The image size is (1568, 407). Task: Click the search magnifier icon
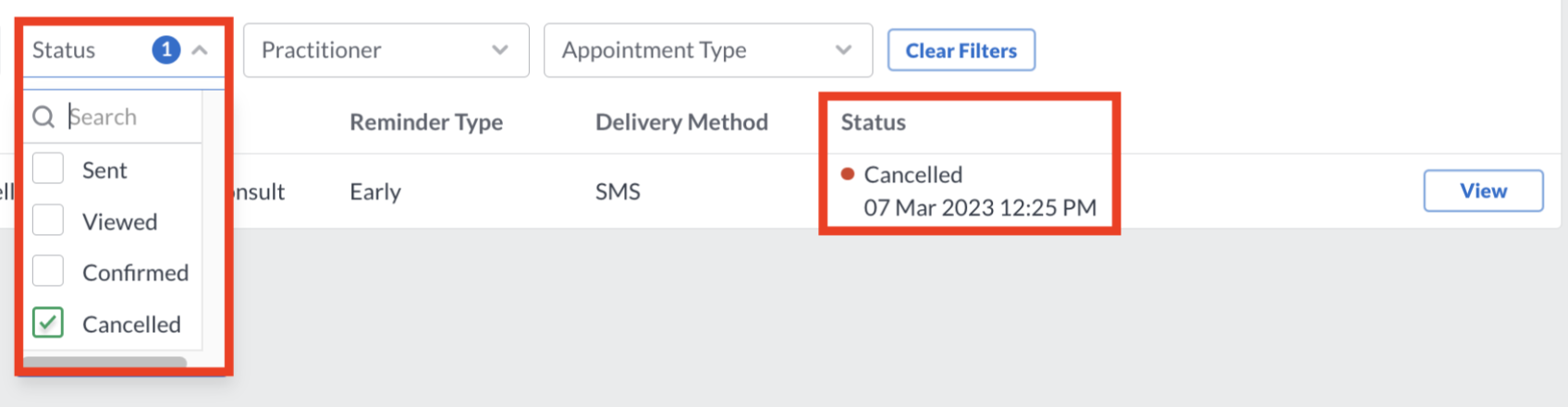pos(43,117)
